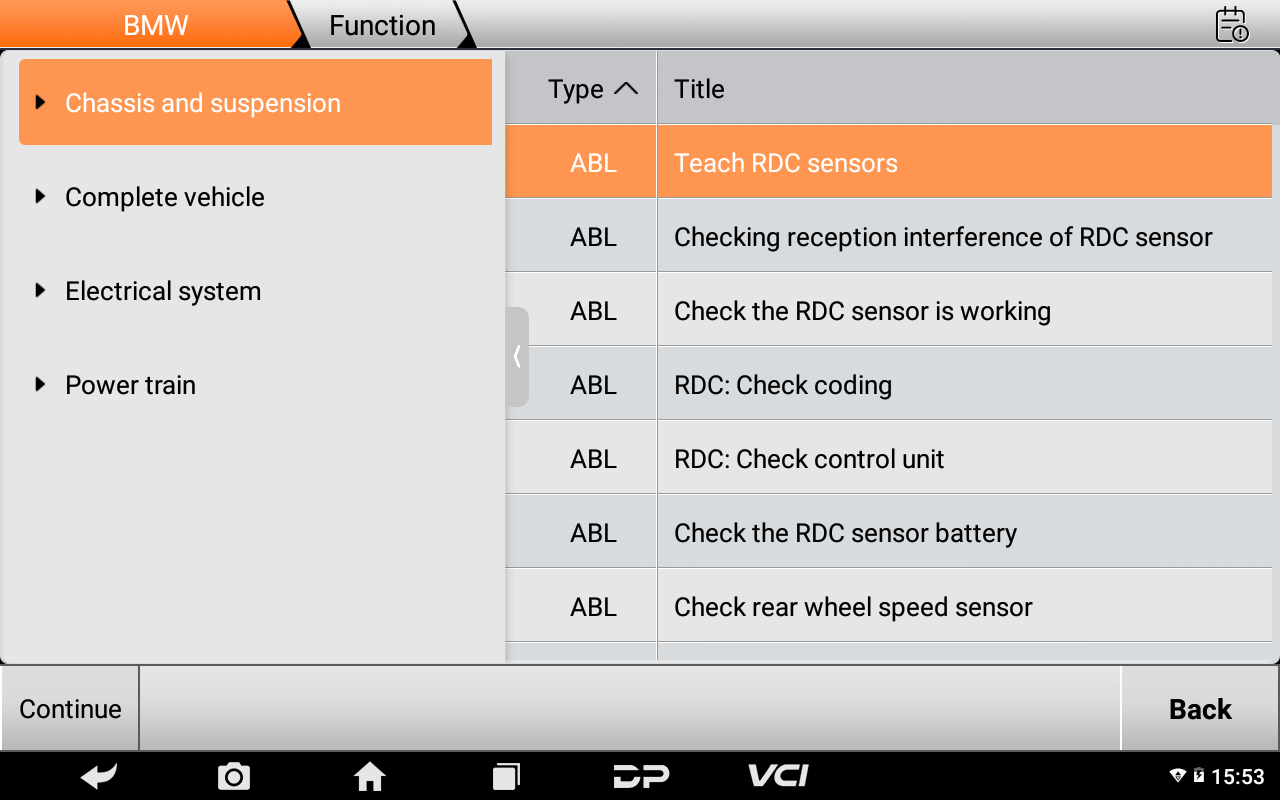Select the Function breadcrumb tab

point(382,25)
